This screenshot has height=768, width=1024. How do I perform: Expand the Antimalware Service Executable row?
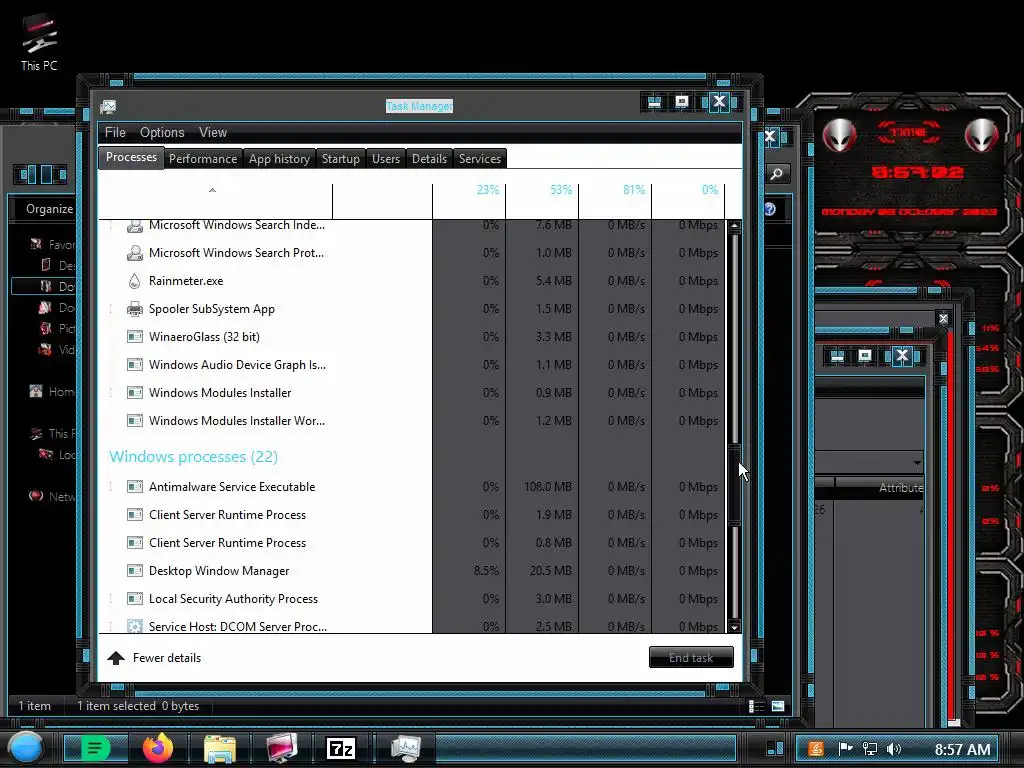(110, 487)
